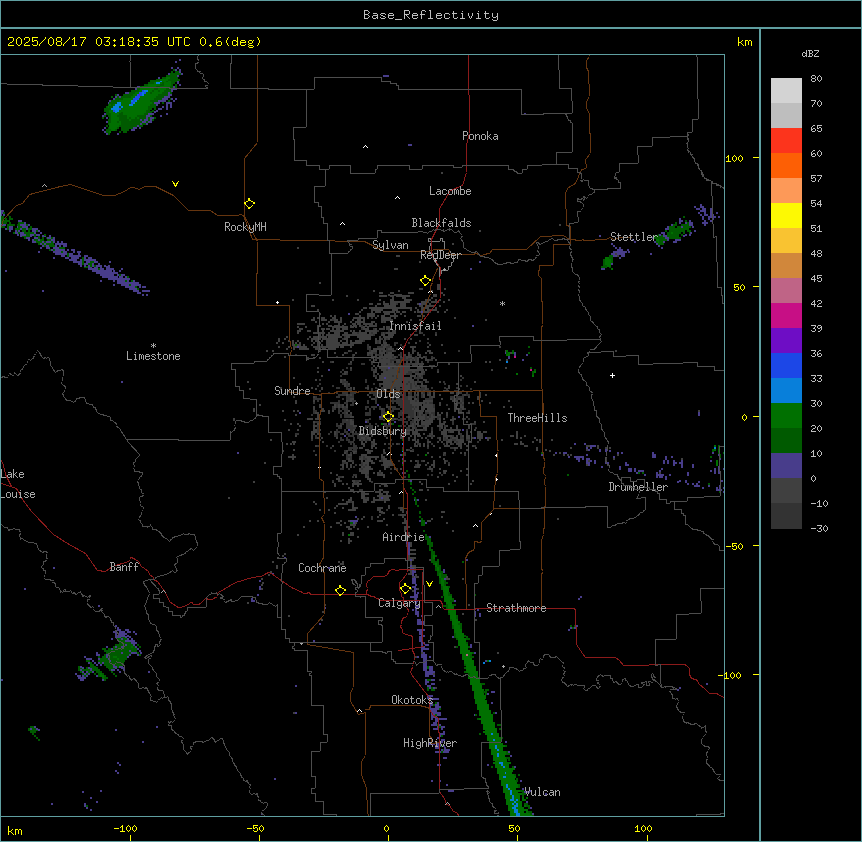Click the yellow diamond marker above Didsbury
Image resolution: width=862 pixels, height=842 pixels.
pyautogui.click(x=388, y=417)
